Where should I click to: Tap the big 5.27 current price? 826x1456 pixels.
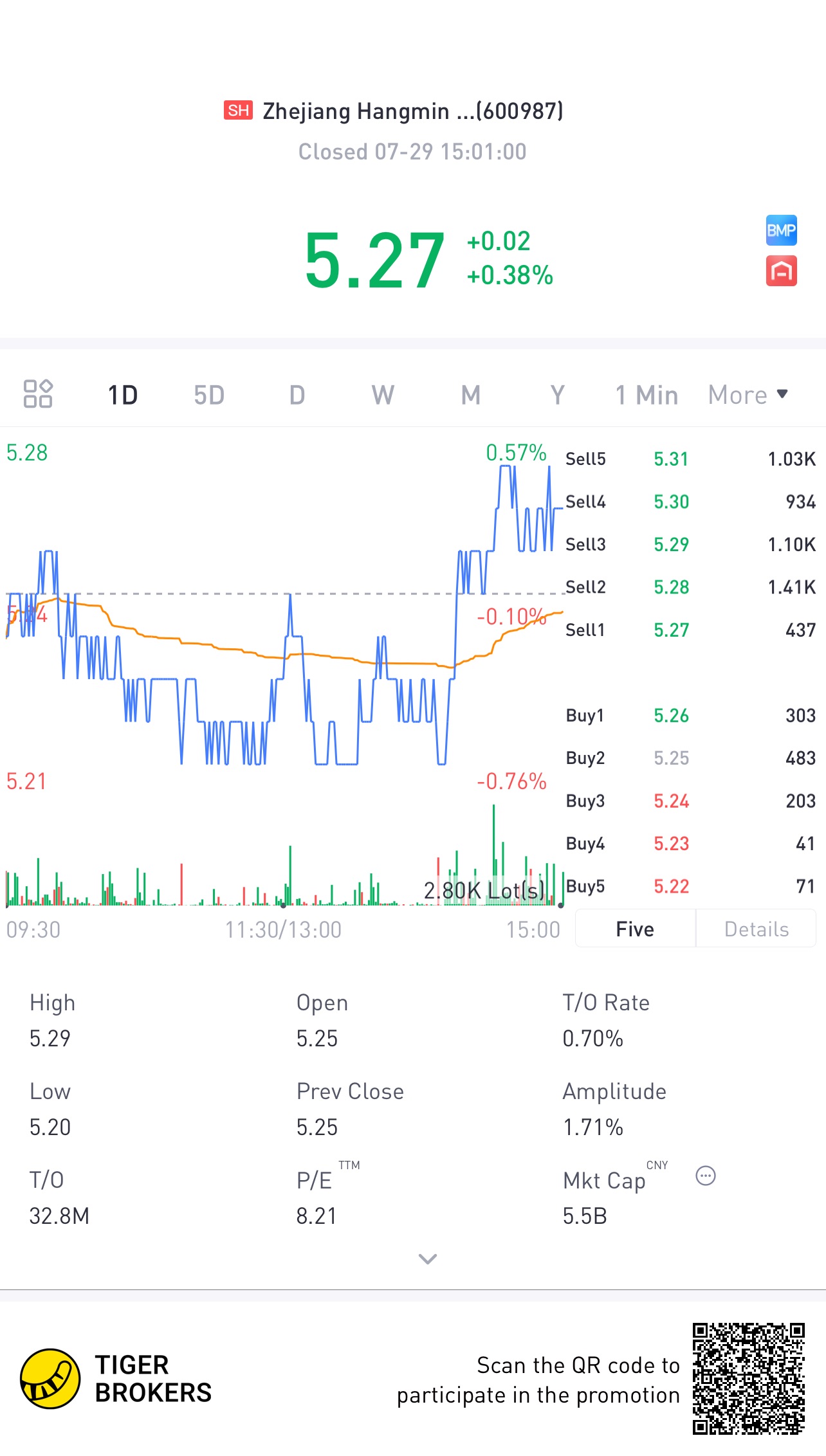pyautogui.click(x=375, y=260)
